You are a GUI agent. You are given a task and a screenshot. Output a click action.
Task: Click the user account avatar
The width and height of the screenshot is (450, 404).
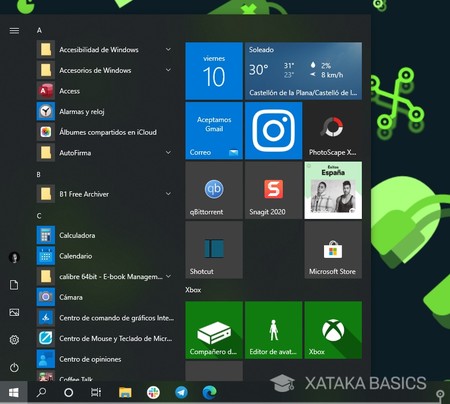point(14,257)
